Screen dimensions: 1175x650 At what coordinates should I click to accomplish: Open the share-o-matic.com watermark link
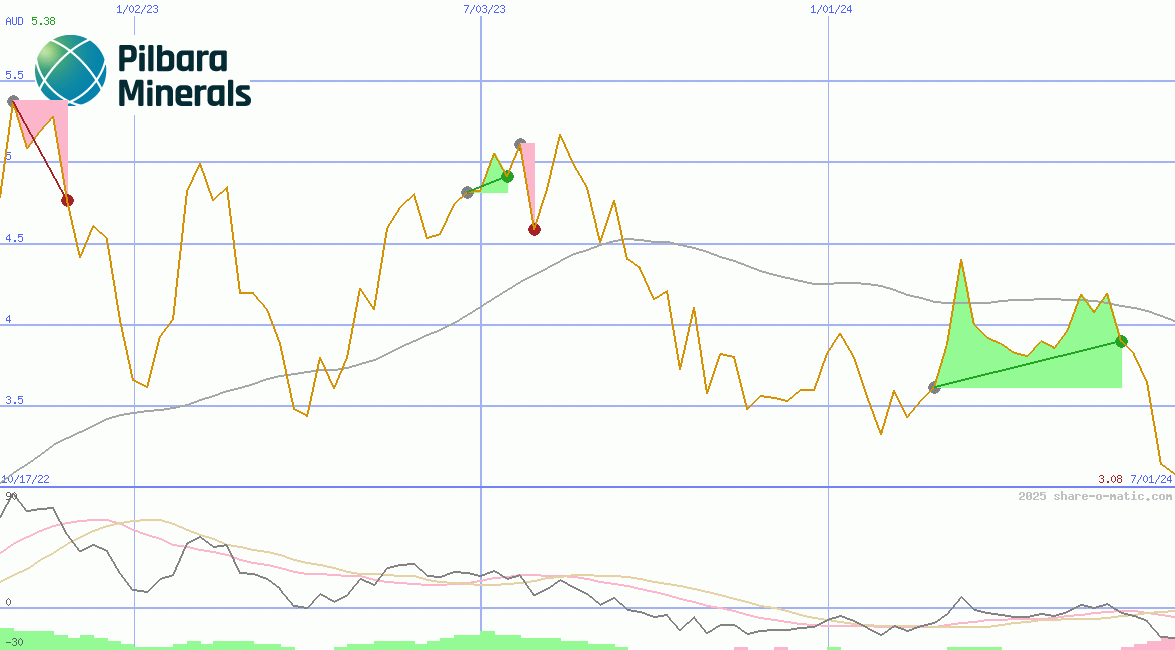1093,496
